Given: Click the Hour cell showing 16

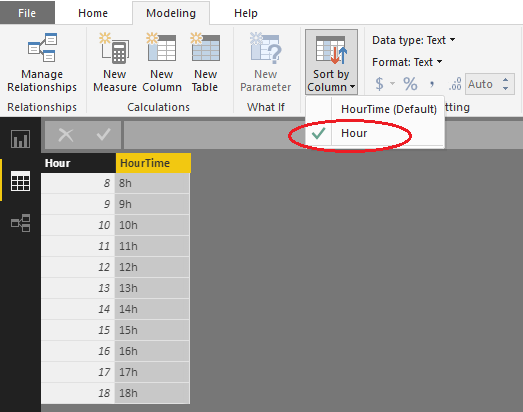Looking at the screenshot, I should point(78,351).
